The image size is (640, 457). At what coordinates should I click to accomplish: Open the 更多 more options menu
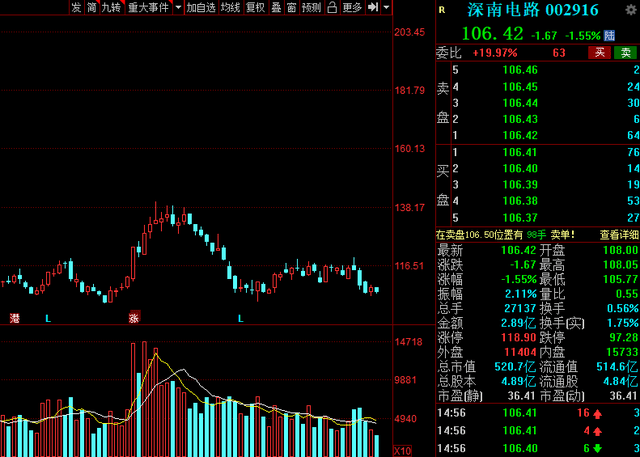(351, 8)
